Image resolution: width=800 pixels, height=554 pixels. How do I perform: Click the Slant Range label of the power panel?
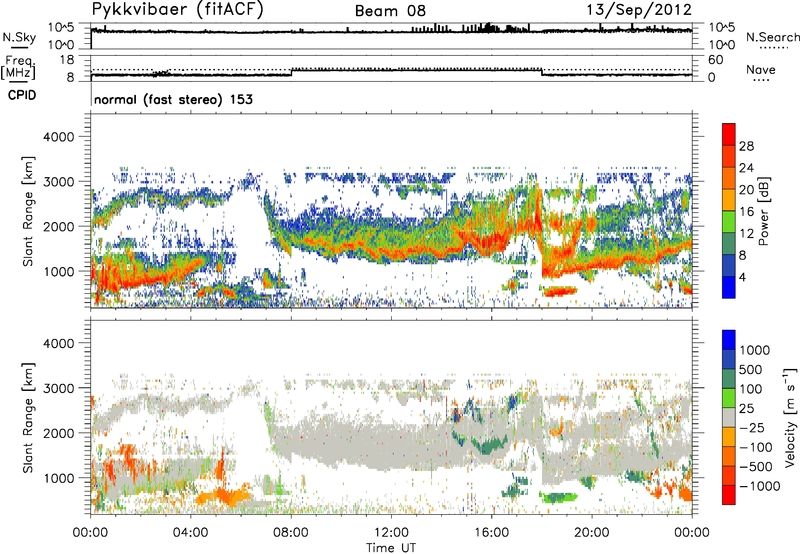(28, 211)
